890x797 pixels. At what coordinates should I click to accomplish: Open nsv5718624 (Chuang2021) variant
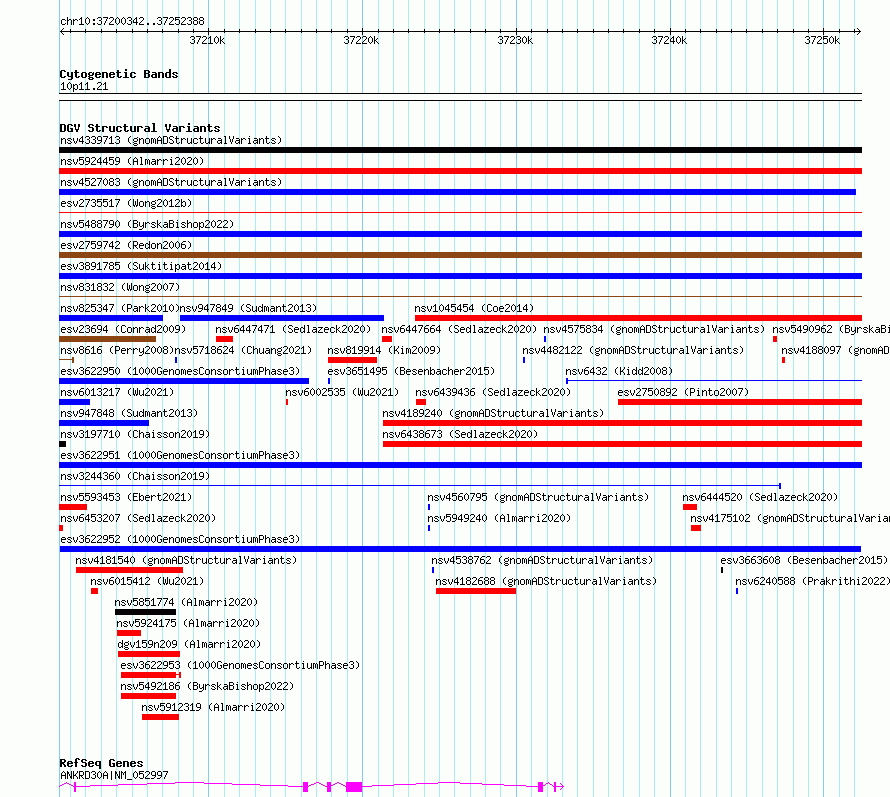pos(244,350)
